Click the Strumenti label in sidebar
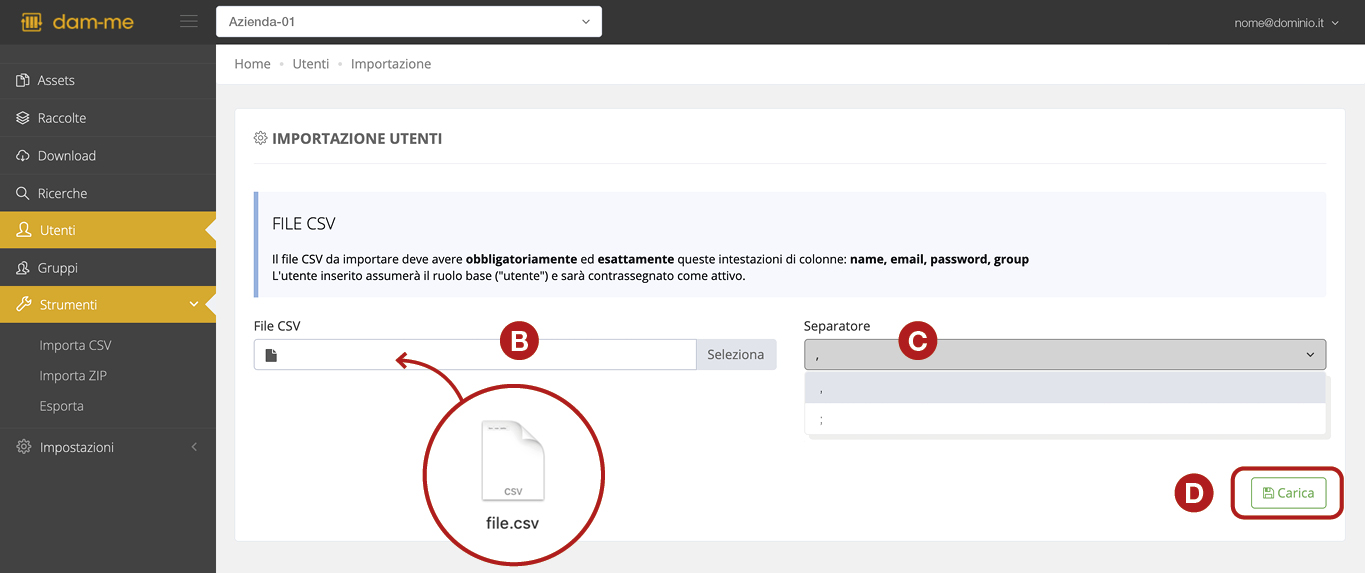 [69, 305]
